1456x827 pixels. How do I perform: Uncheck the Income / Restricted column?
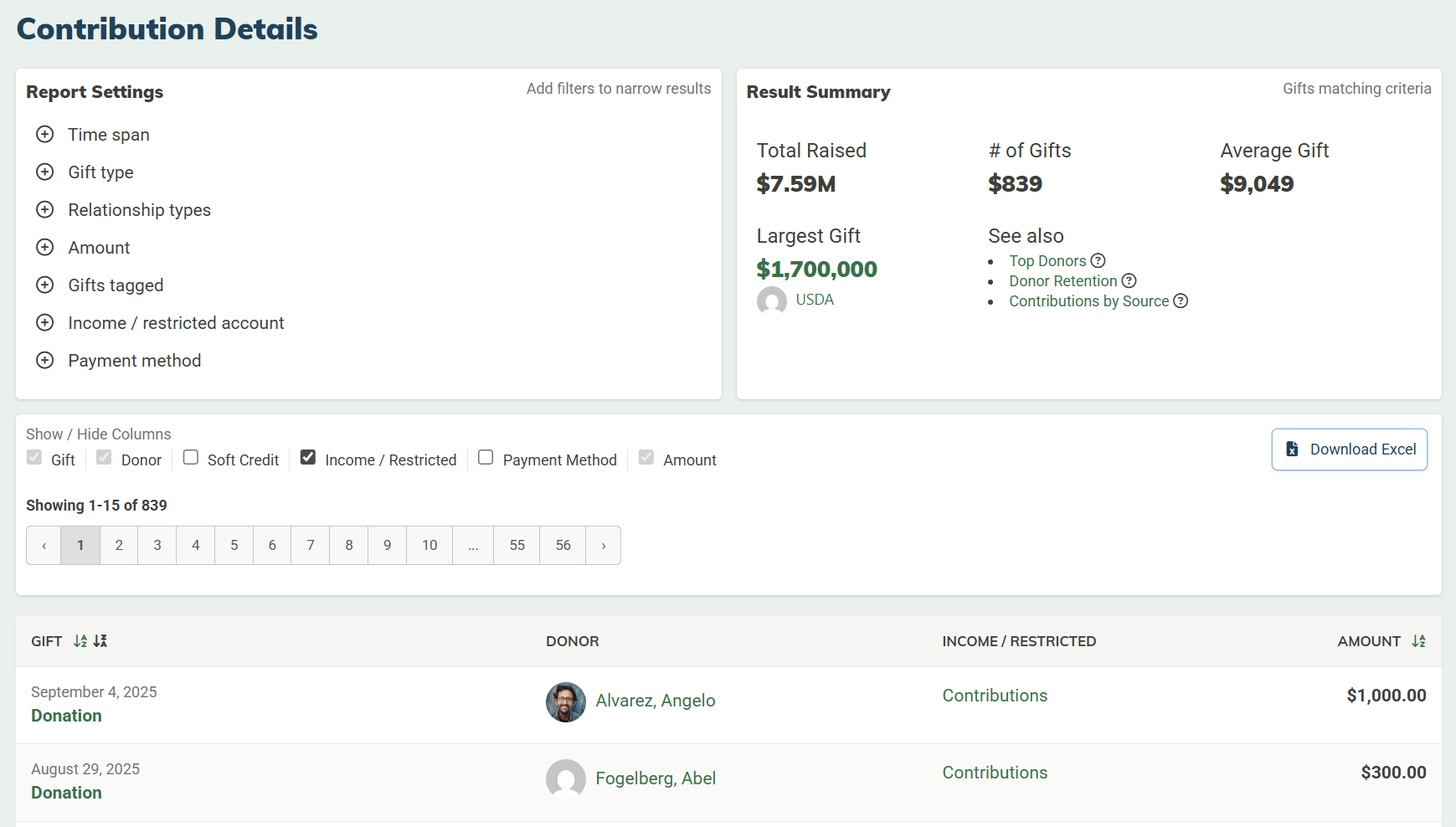[308, 458]
